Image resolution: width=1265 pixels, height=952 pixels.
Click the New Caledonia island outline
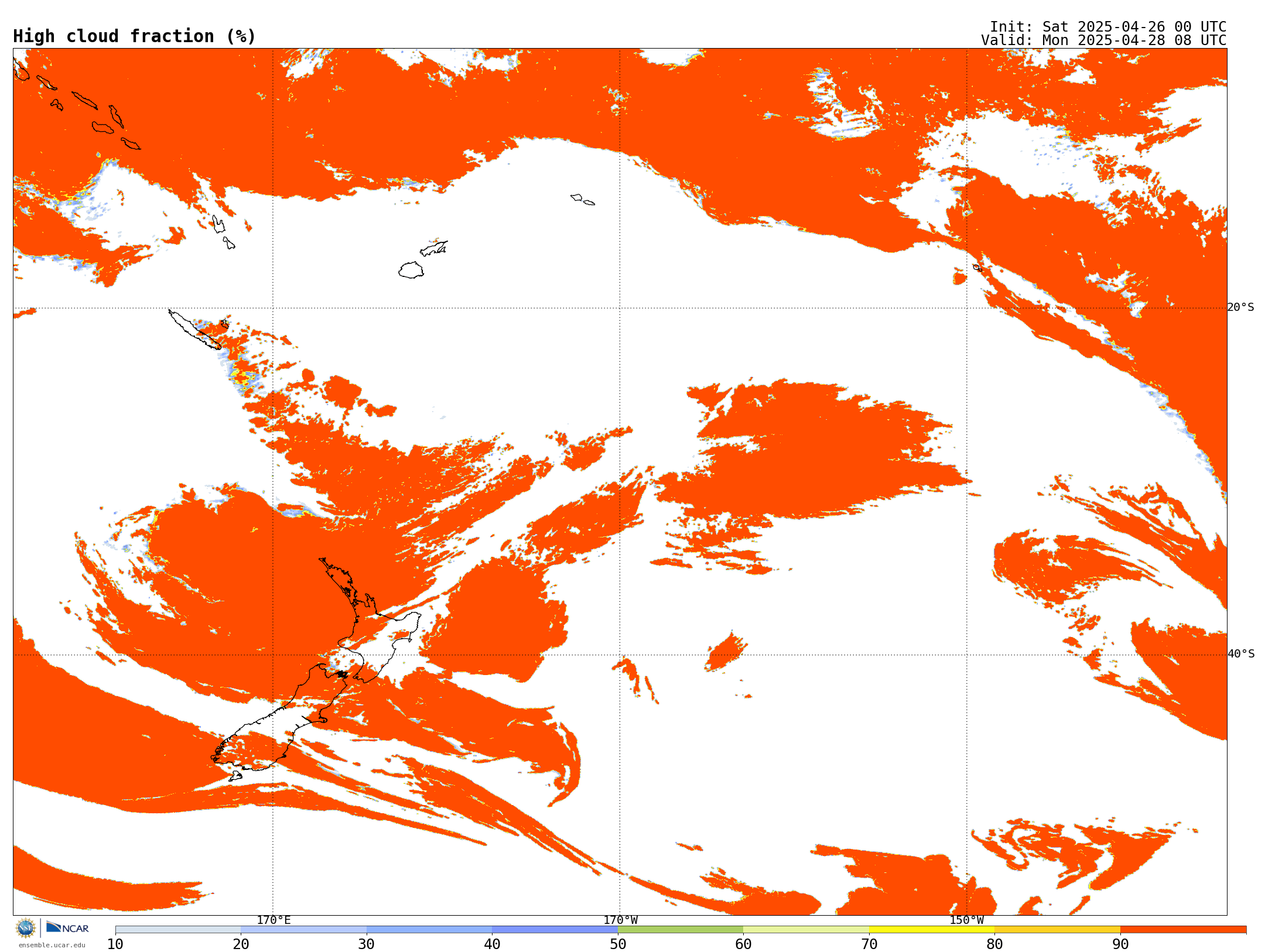tap(195, 330)
